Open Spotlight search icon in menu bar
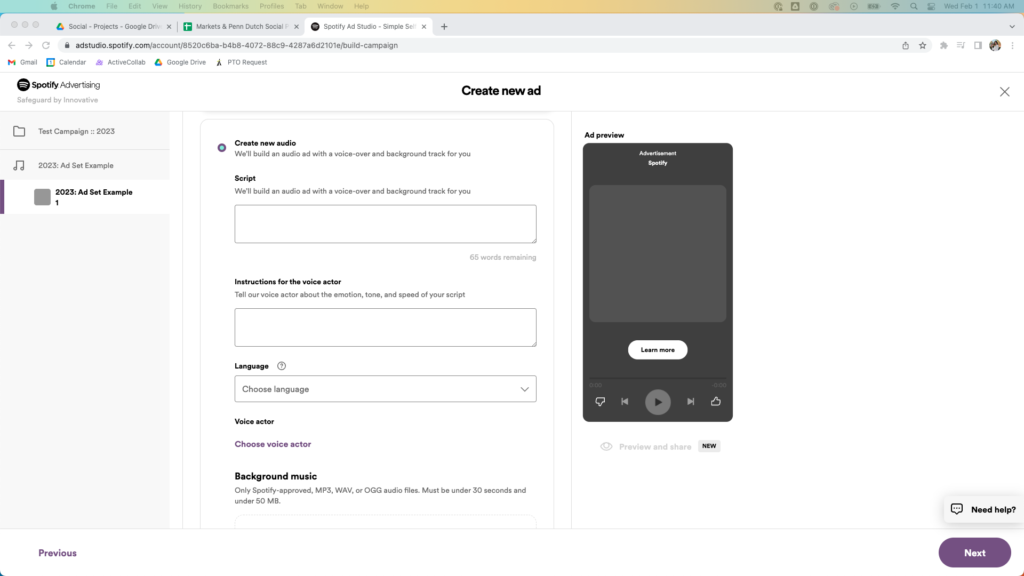The width and height of the screenshot is (1024, 576). 914,6
